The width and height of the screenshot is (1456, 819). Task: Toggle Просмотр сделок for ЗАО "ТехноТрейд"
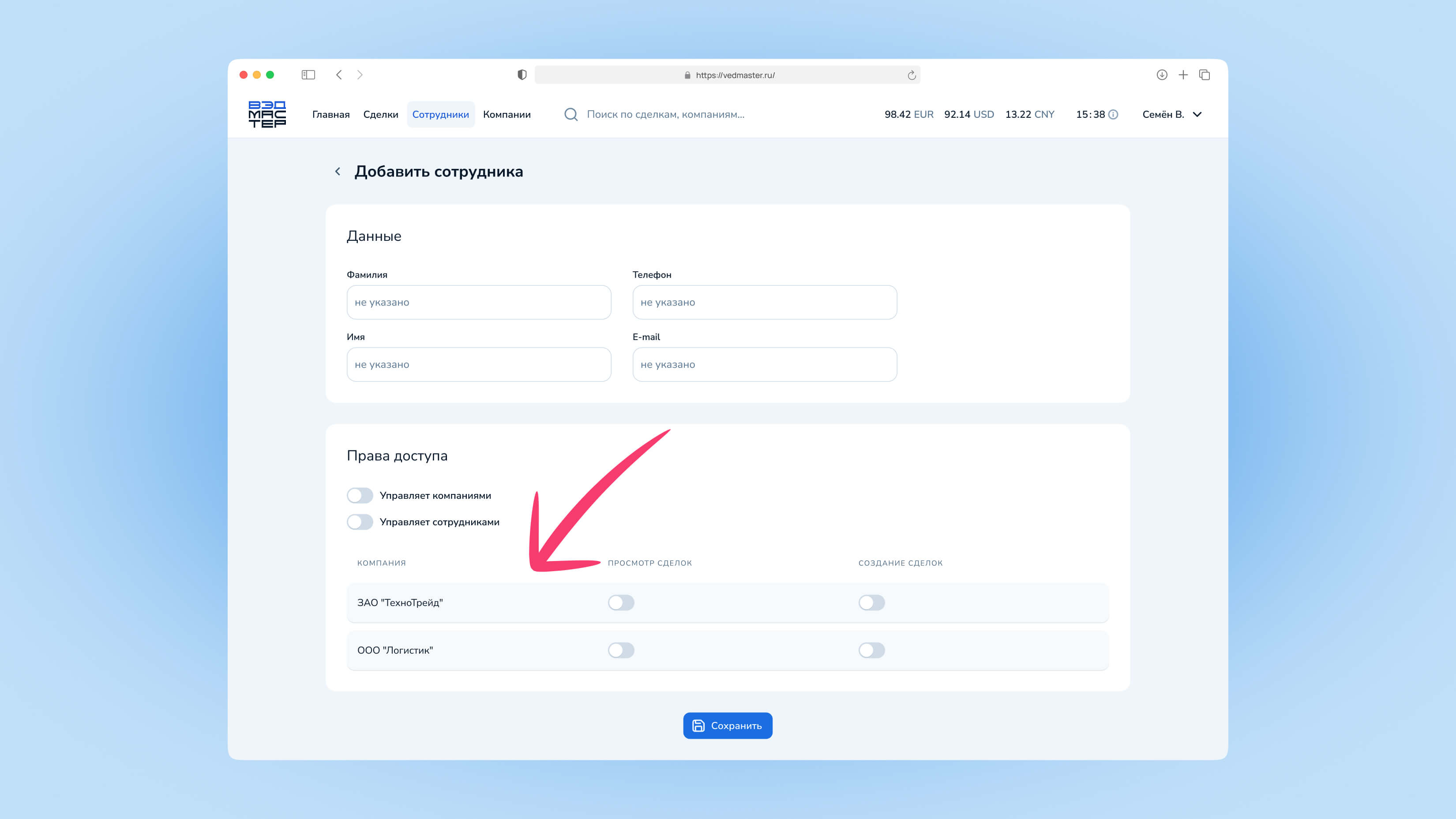point(621,602)
